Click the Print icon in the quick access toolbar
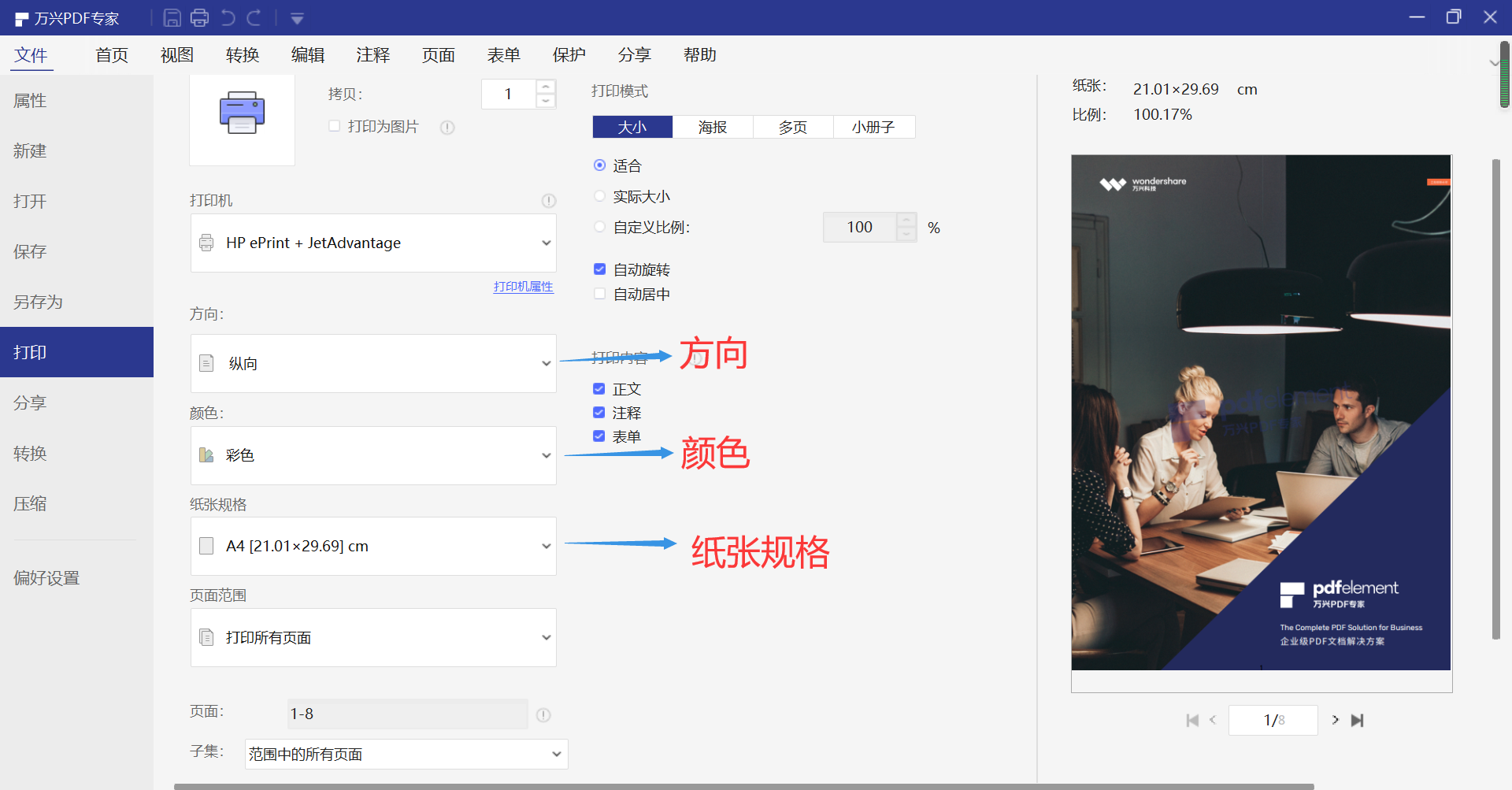Image resolution: width=1512 pixels, height=790 pixels. coord(199,17)
